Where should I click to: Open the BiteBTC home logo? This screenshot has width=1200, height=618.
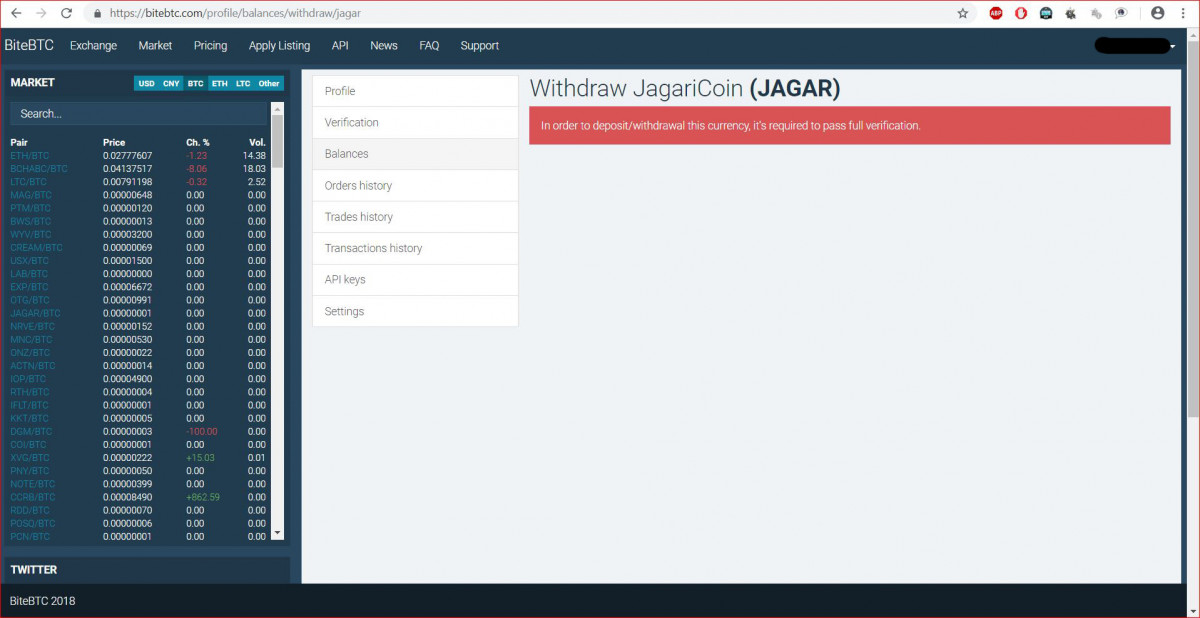tap(29, 45)
